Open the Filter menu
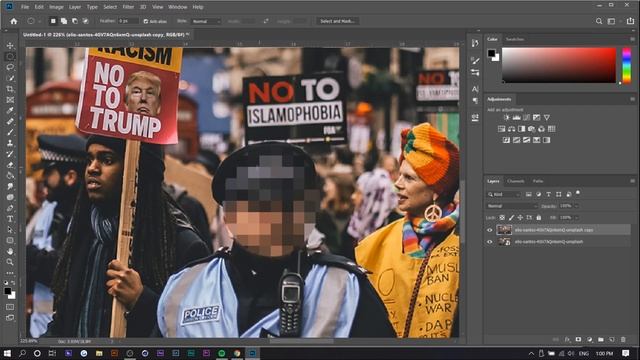 [128, 7]
